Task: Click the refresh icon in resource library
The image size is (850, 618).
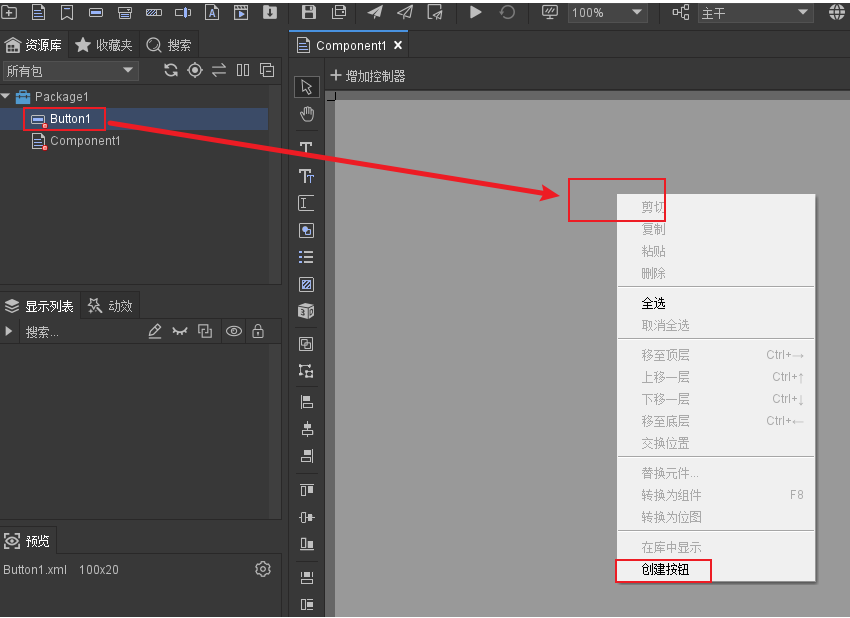Action: tap(171, 70)
